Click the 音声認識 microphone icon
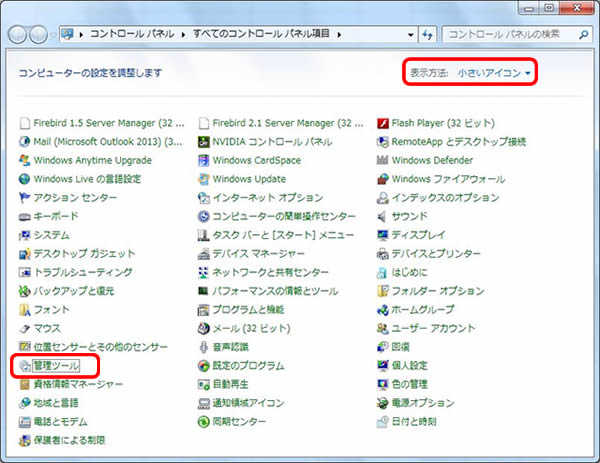600x463 pixels. tap(204, 347)
